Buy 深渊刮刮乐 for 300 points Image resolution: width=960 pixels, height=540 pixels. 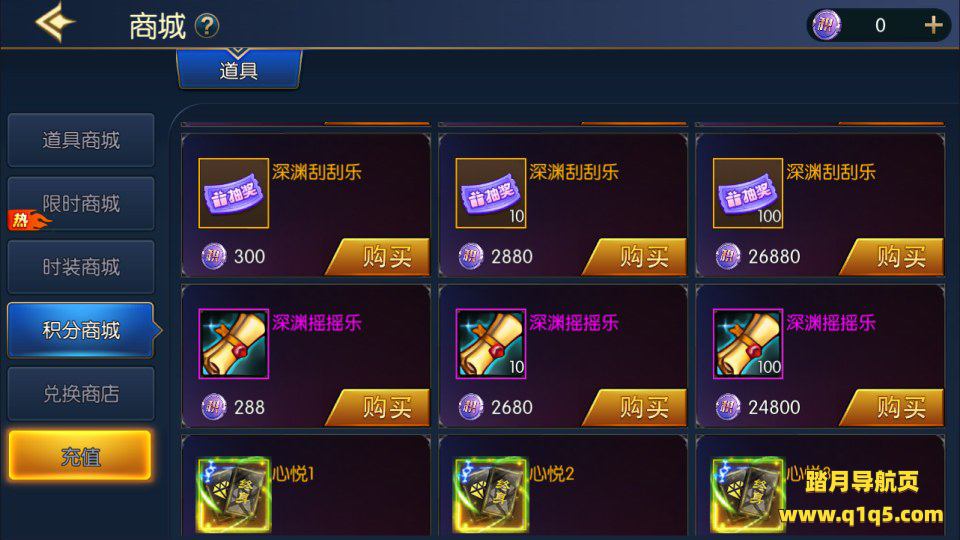[378, 257]
